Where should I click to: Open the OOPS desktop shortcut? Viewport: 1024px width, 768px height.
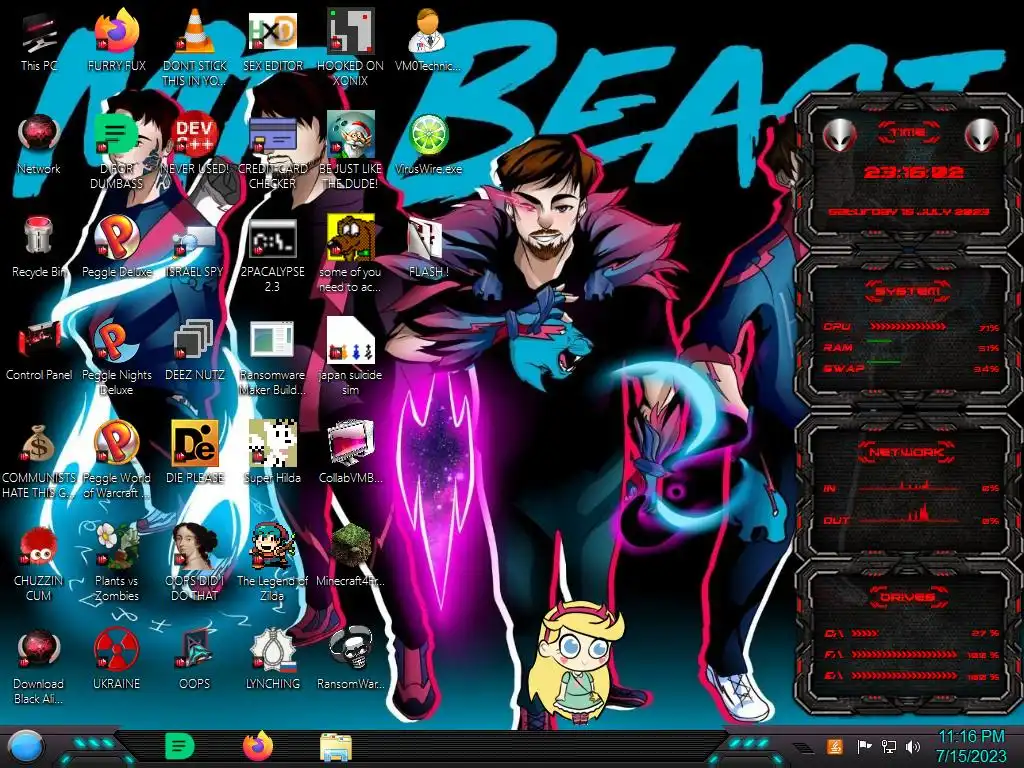point(195,658)
